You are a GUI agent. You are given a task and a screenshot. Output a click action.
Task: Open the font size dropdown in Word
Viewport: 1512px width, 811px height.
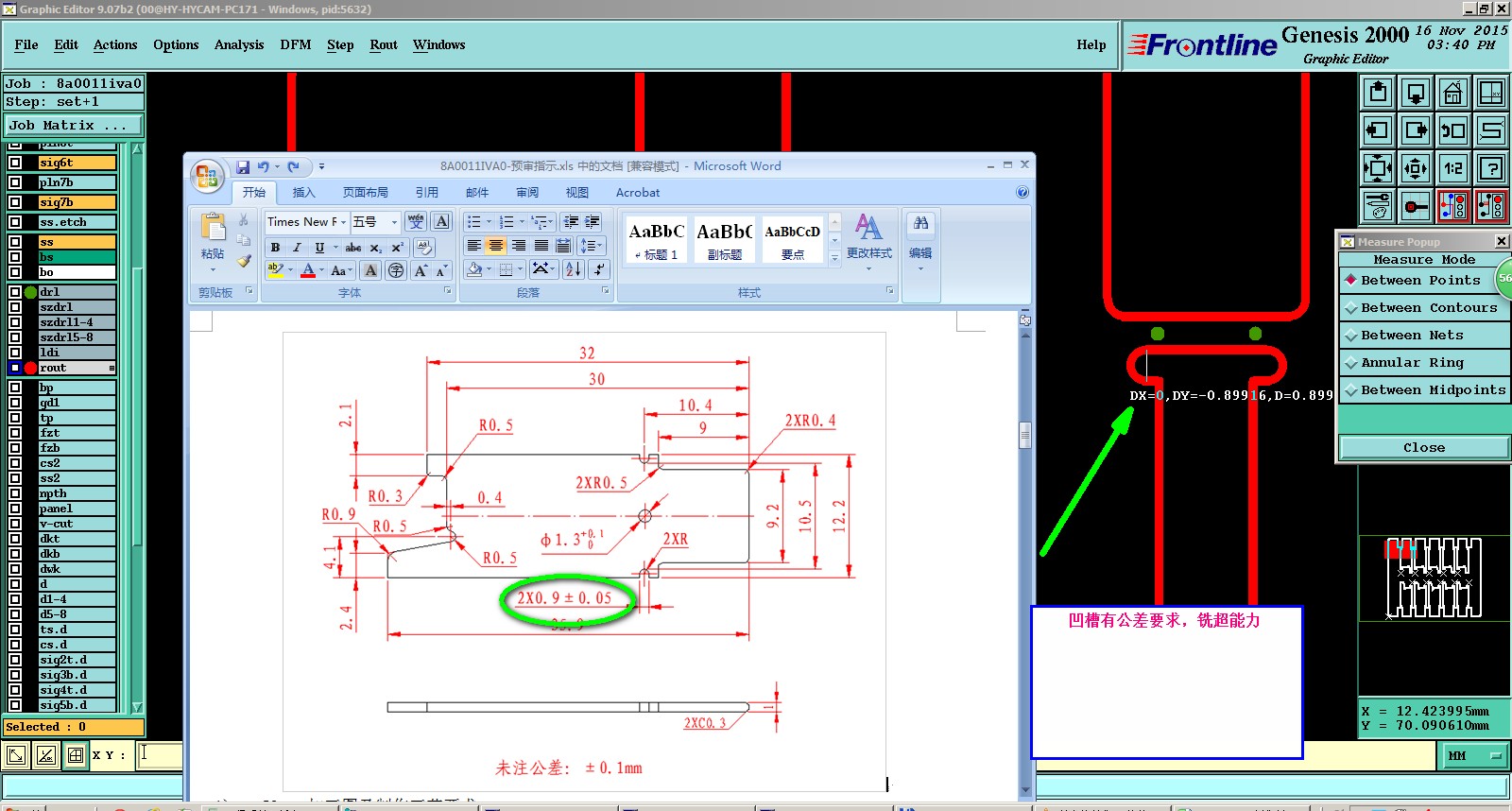[x=394, y=222]
